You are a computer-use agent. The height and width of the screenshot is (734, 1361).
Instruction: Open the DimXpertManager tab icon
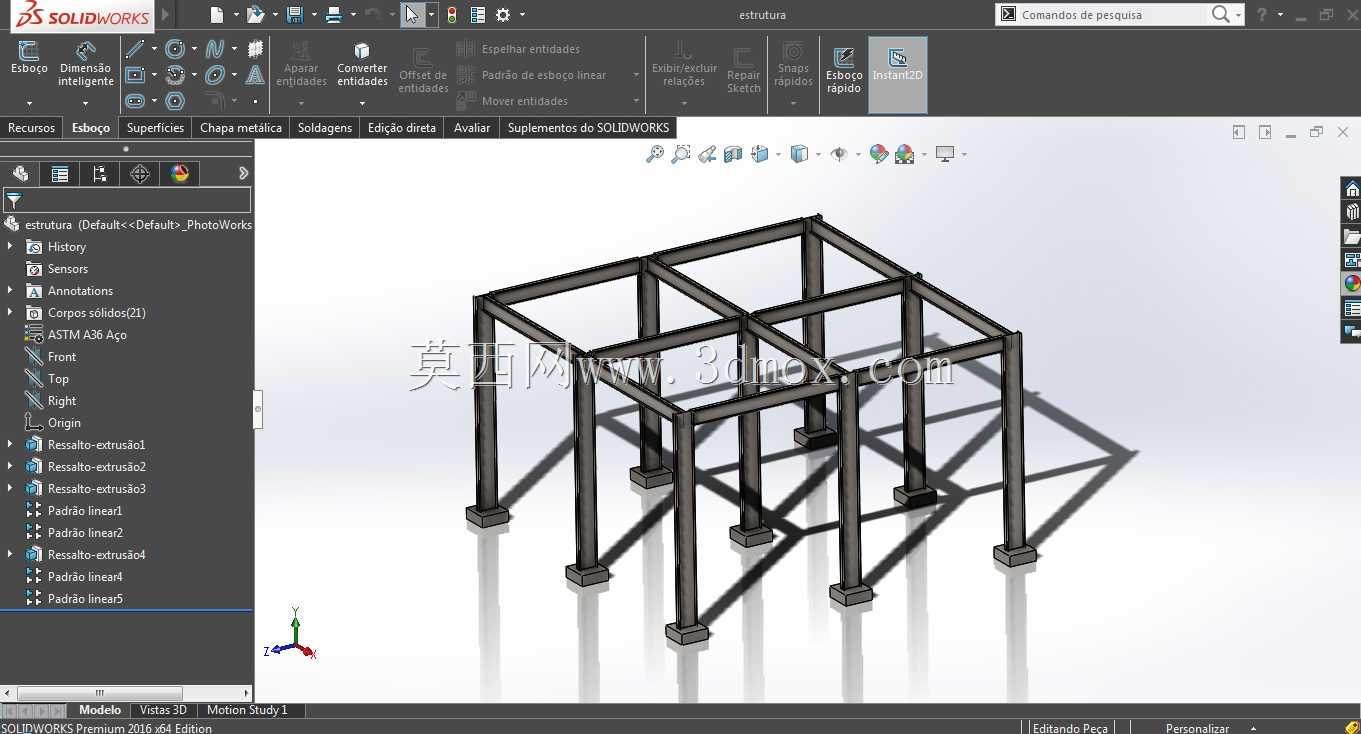pyautogui.click(x=140, y=174)
